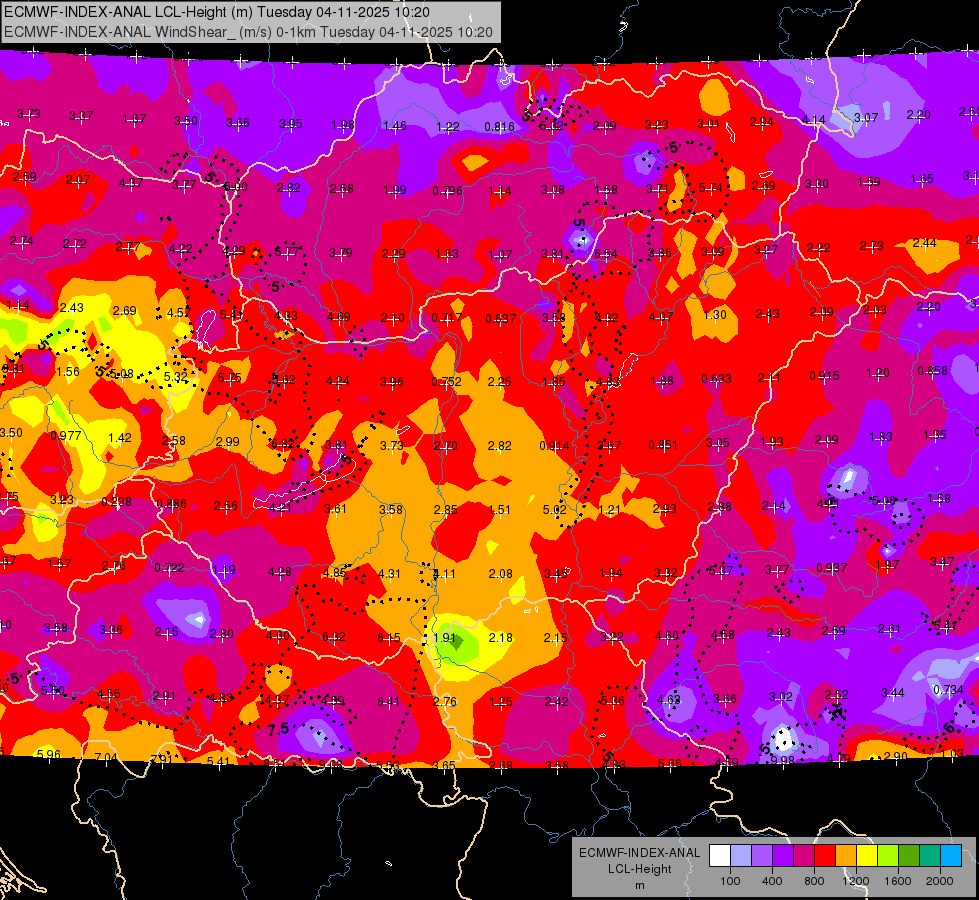979x900 pixels.
Task: Click the 0.851 grid point value
Action: point(663,445)
